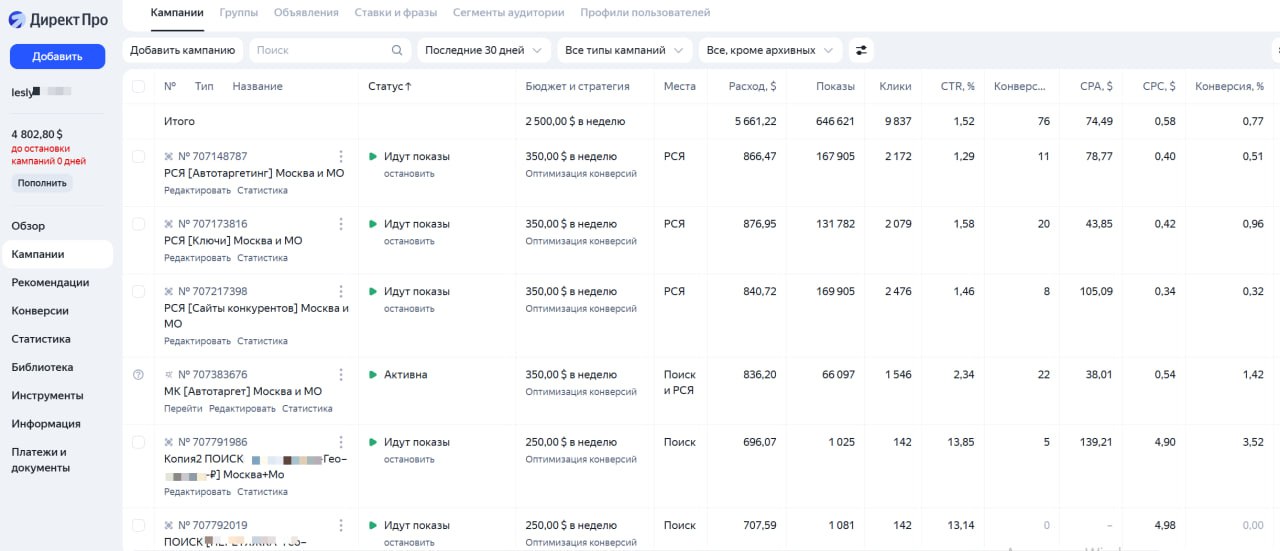Check the box for campaign 707148787
1280x551 pixels.
tap(139, 157)
